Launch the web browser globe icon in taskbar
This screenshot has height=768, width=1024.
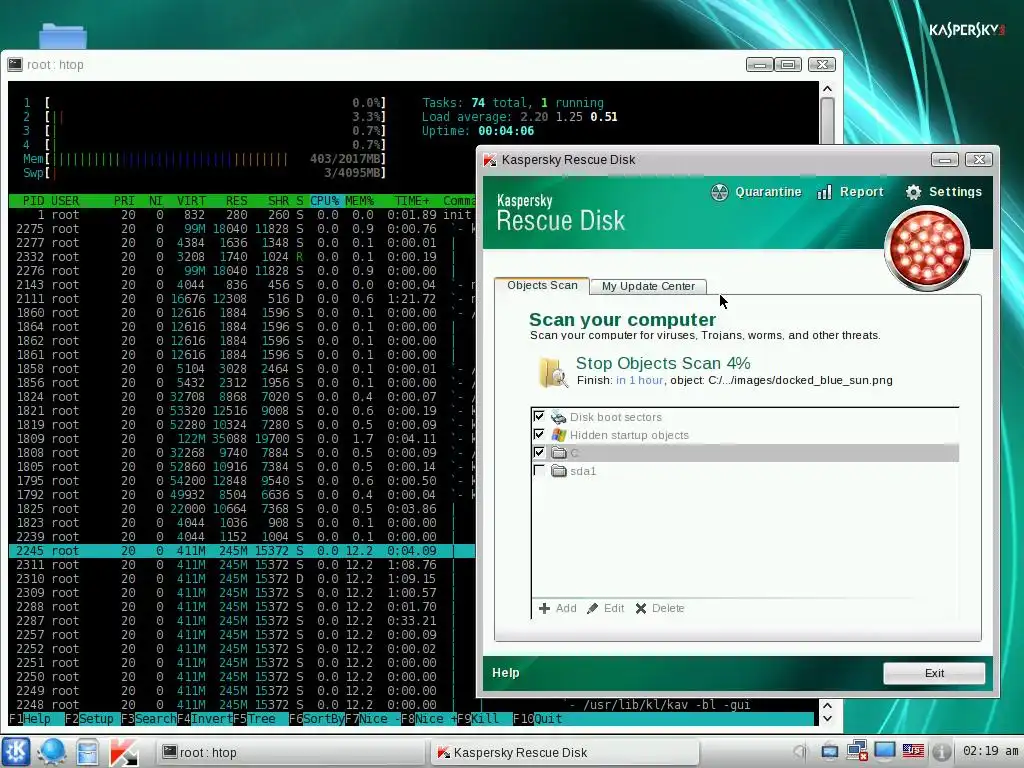point(51,752)
